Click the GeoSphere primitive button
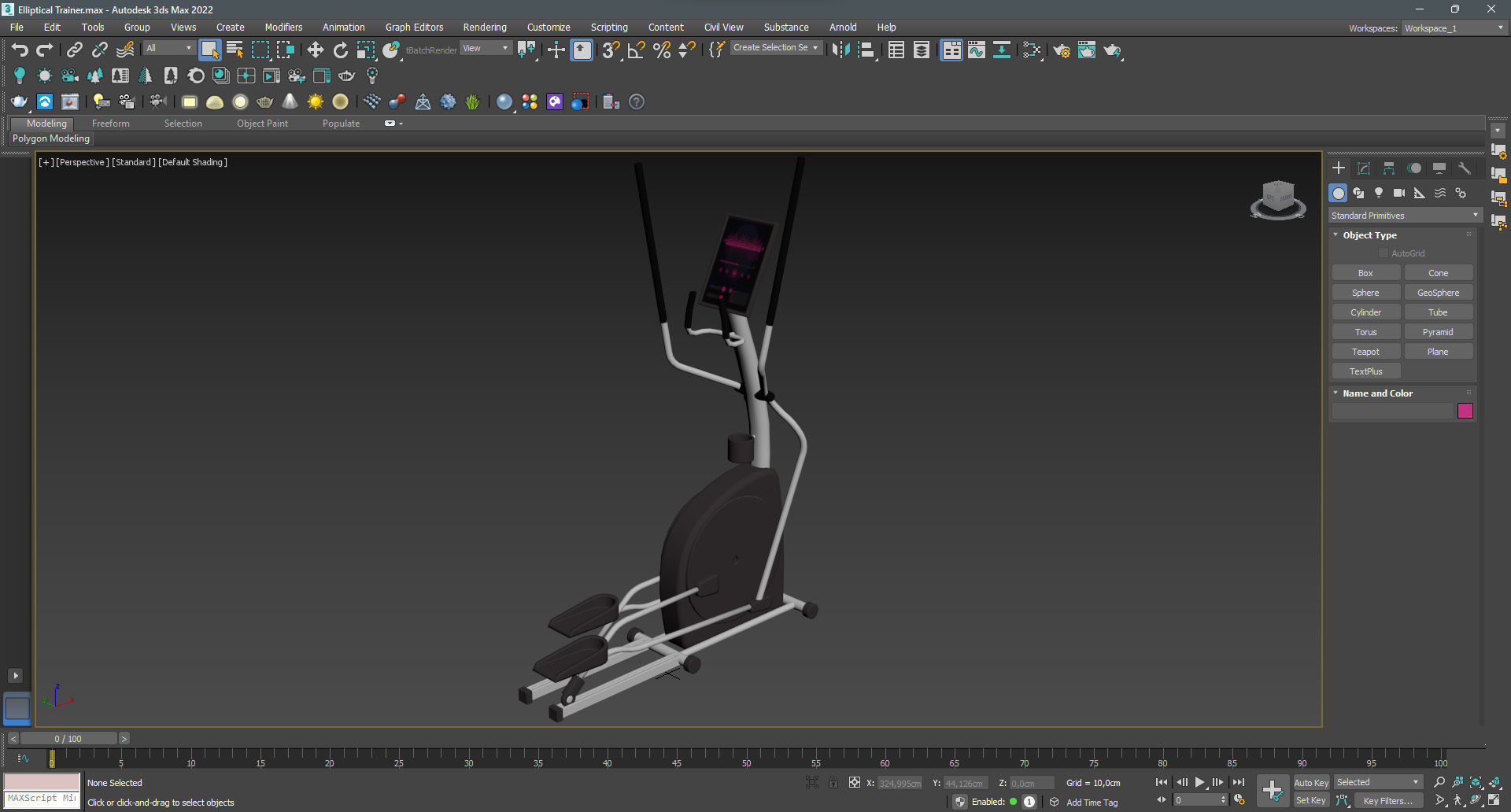The width and height of the screenshot is (1511, 812). (x=1439, y=293)
